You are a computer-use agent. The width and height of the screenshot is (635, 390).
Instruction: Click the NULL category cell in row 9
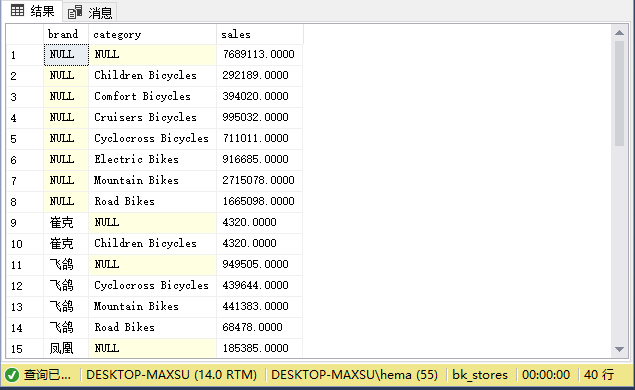[152, 223]
